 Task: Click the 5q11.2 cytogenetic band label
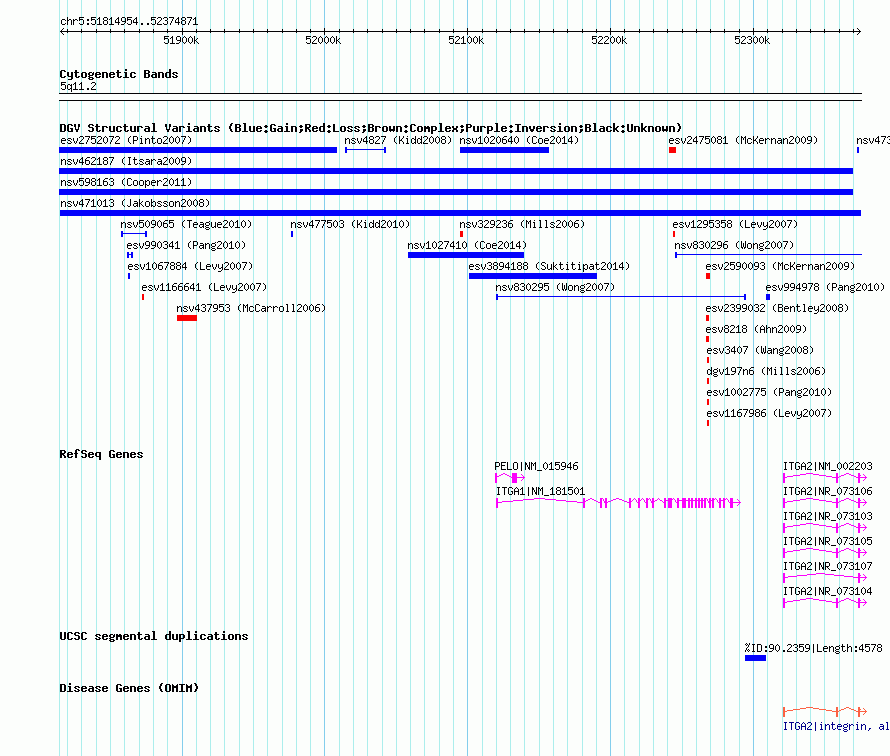point(78,86)
